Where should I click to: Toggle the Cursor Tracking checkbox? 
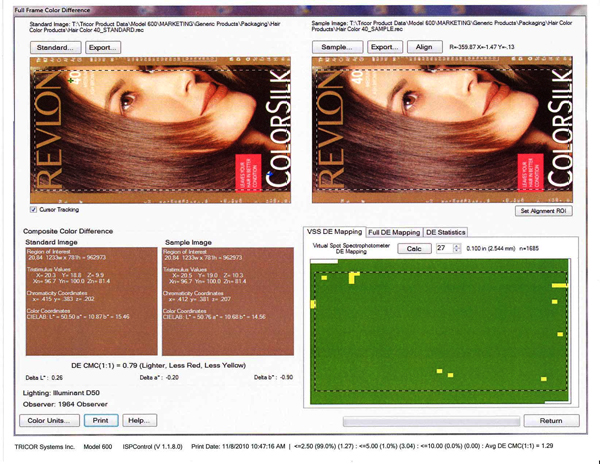(34, 210)
